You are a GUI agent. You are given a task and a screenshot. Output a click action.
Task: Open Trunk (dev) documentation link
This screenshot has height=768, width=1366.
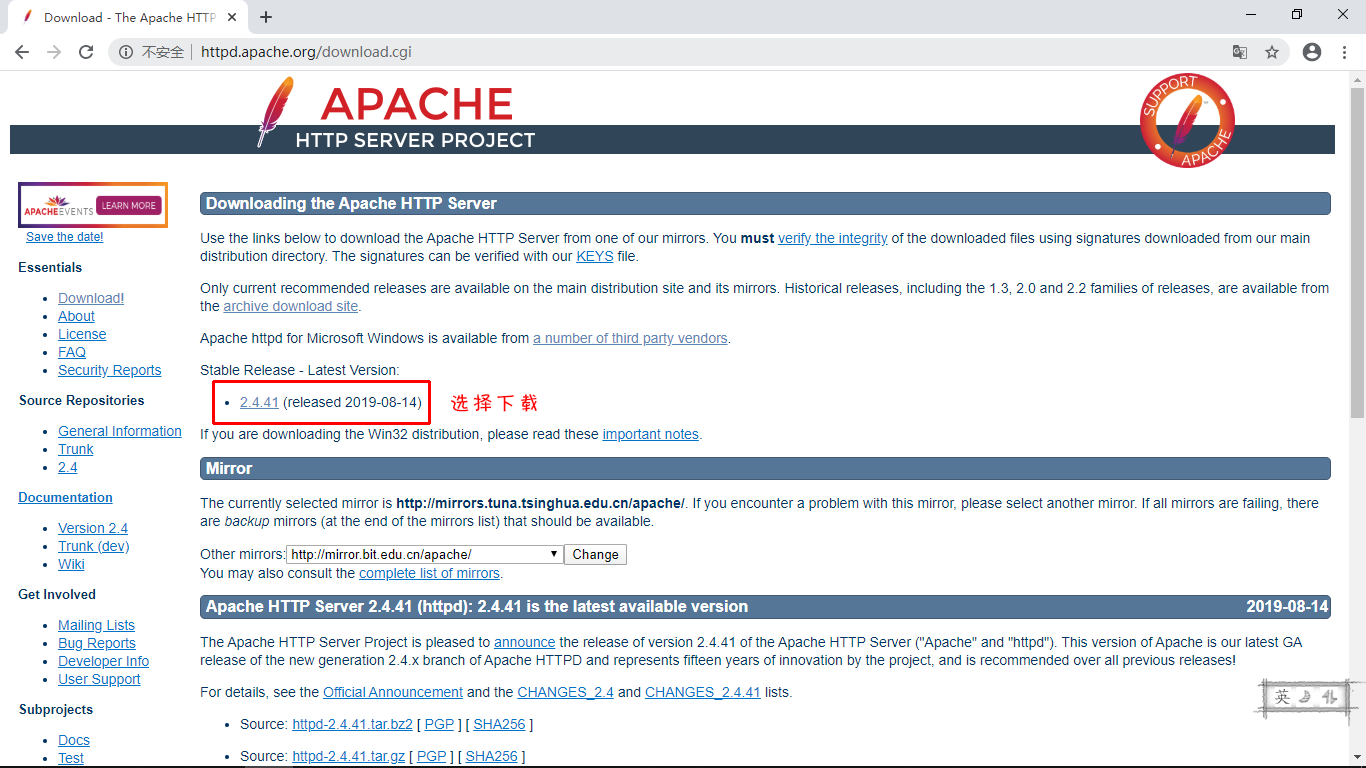[94, 546]
